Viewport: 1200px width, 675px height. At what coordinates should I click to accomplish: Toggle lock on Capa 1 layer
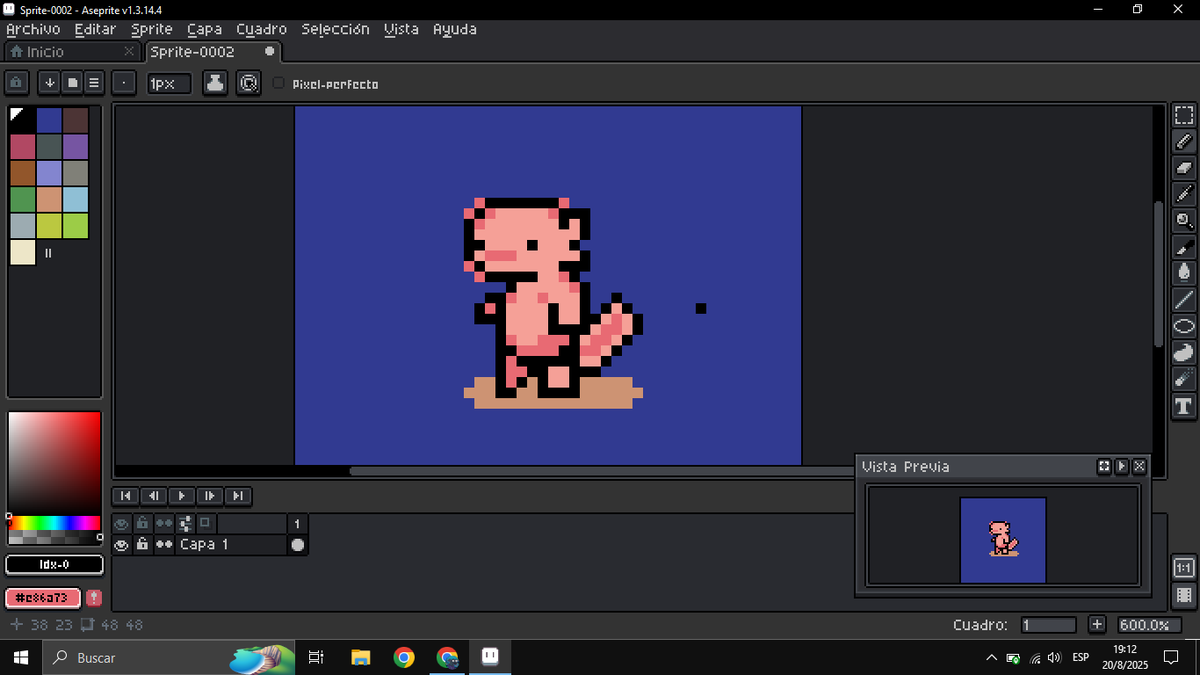point(143,544)
